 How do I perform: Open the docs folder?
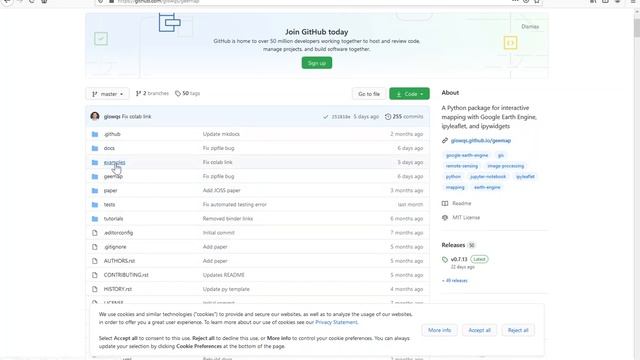point(109,148)
